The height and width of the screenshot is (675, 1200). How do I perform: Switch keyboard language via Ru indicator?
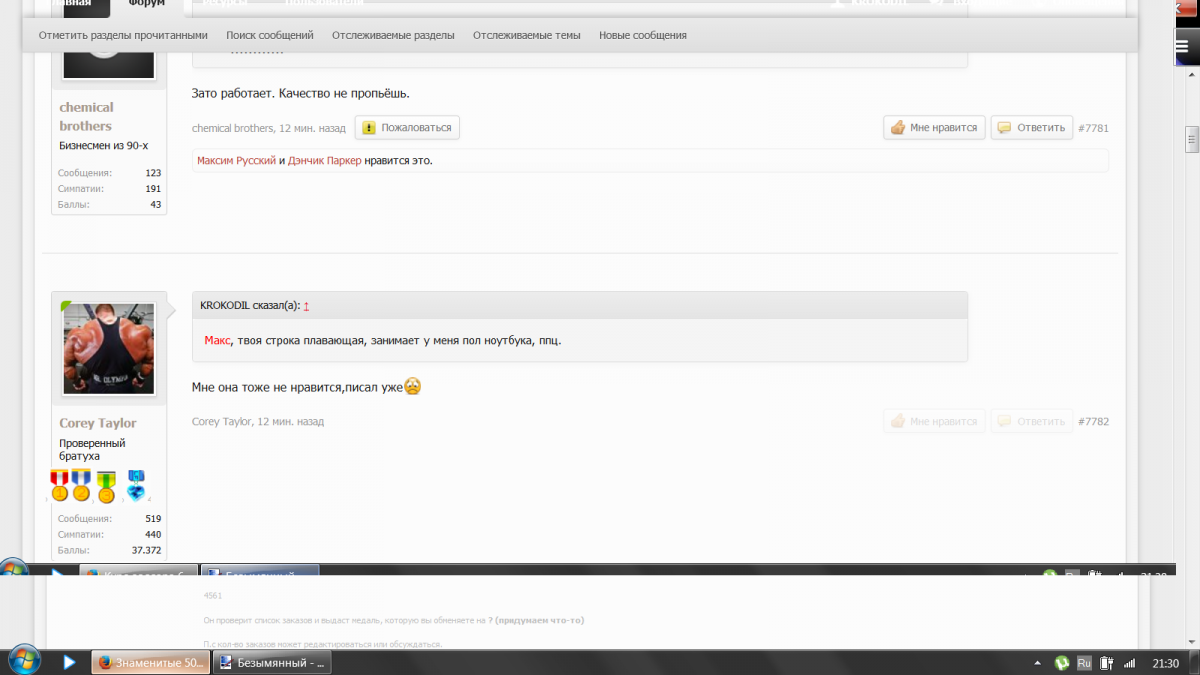(x=1085, y=662)
